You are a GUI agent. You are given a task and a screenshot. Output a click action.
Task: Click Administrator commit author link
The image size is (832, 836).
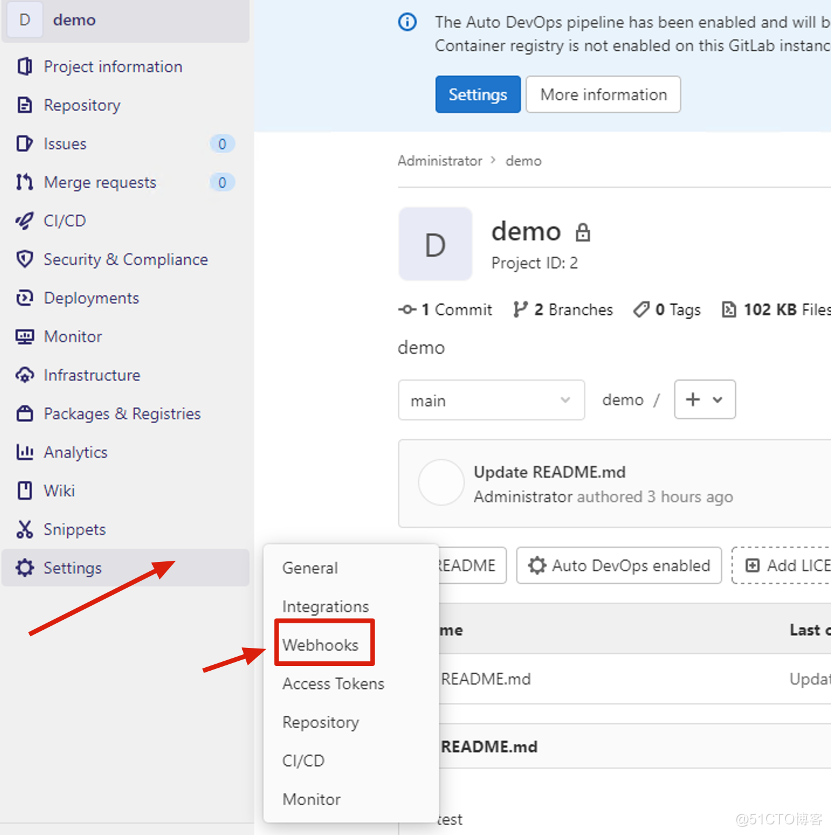523,497
